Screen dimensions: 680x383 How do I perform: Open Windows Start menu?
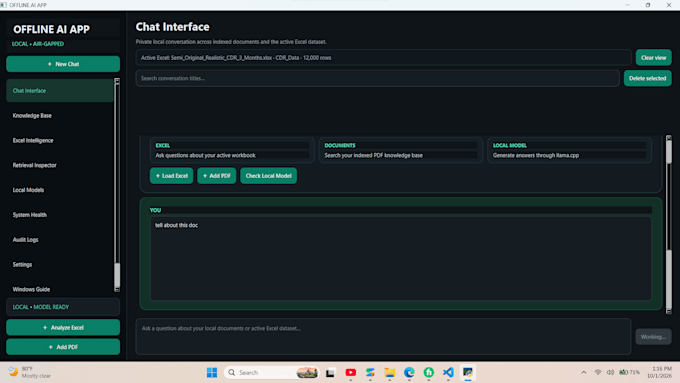pyautogui.click(x=212, y=372)
